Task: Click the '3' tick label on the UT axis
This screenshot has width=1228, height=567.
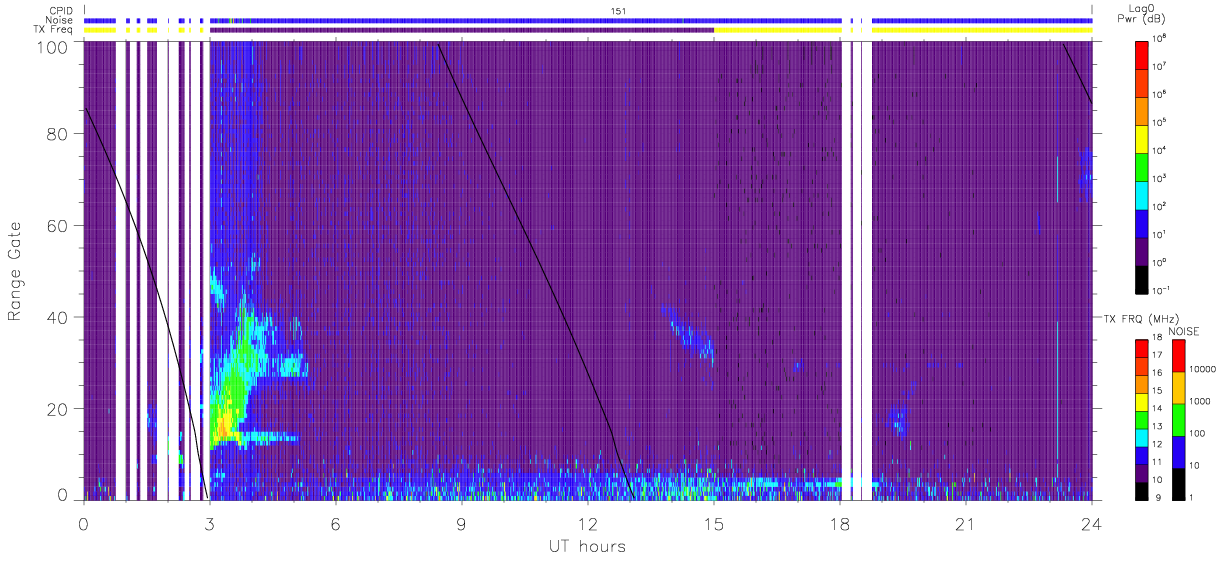Action: [x=210, y=524]
